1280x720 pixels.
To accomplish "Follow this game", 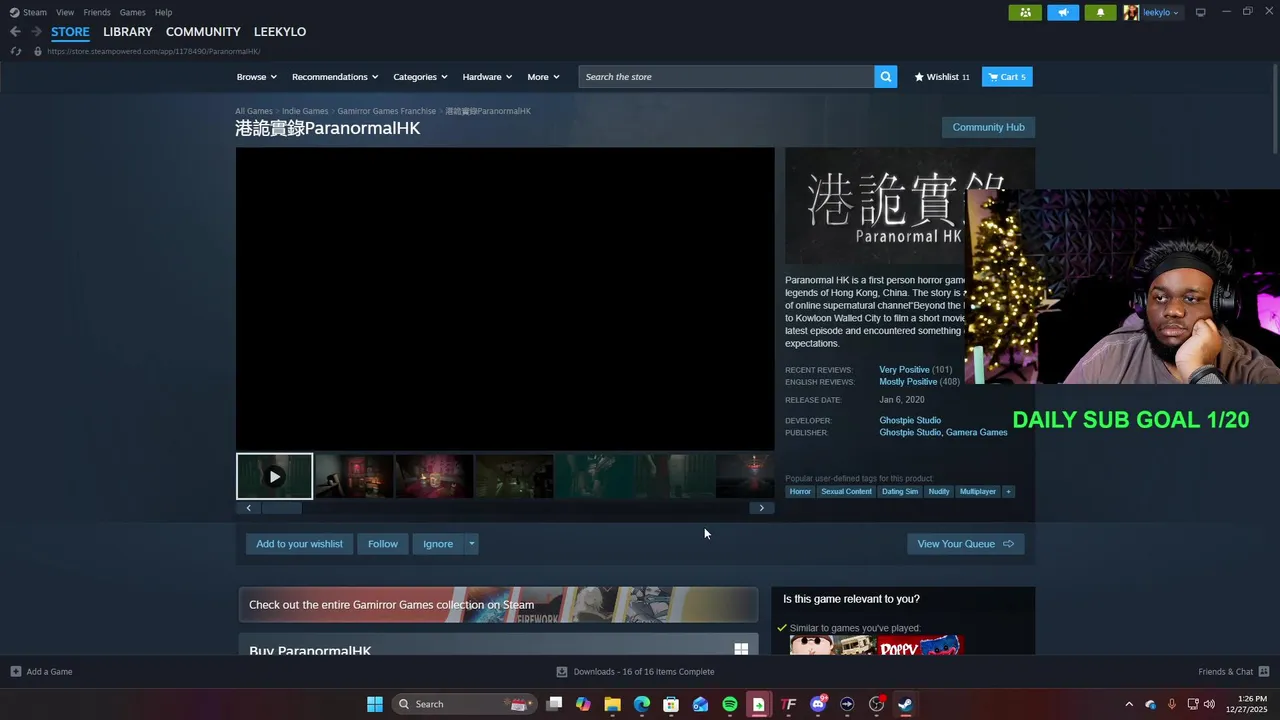I will pyautogui.click(x=382, y=544).
